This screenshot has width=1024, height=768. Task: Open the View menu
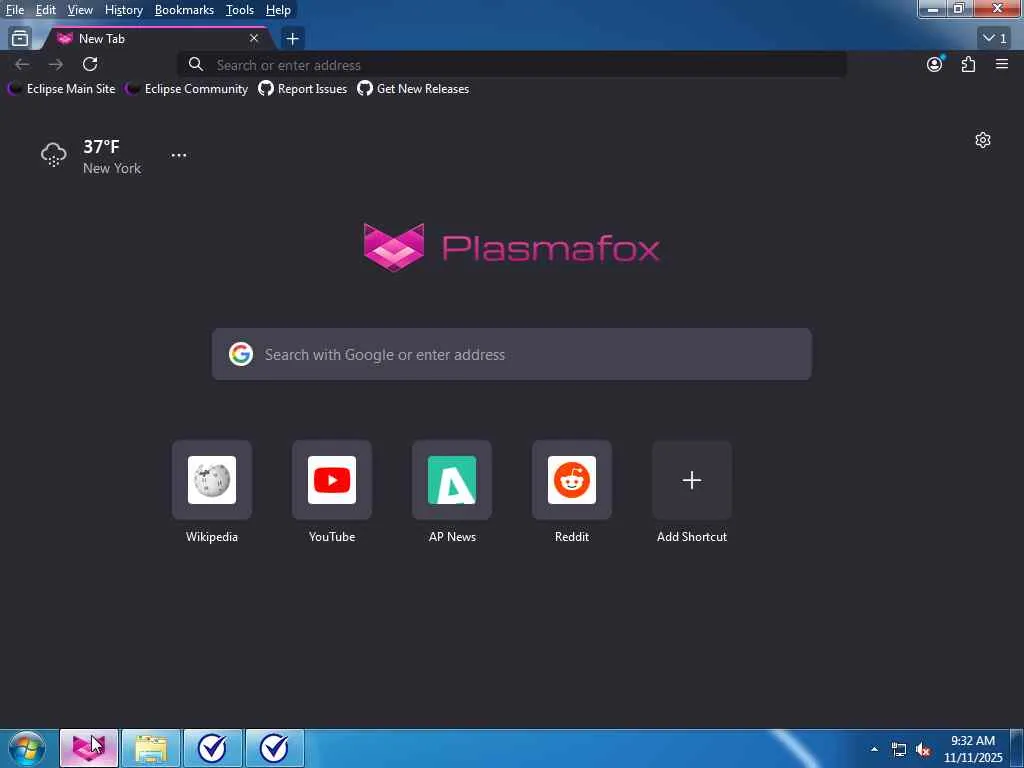[x=80, y=10]
